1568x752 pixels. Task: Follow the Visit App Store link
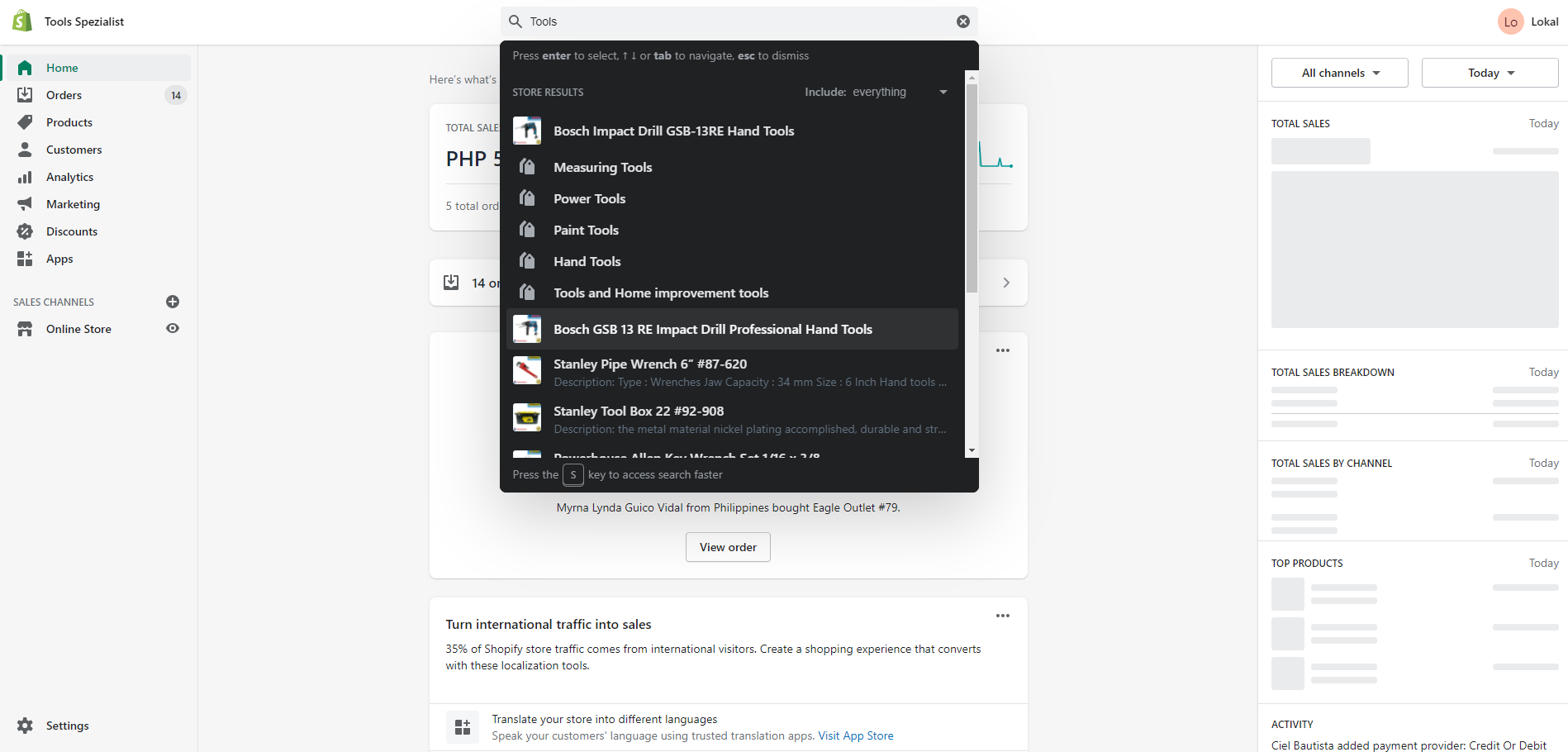[856, 735]
